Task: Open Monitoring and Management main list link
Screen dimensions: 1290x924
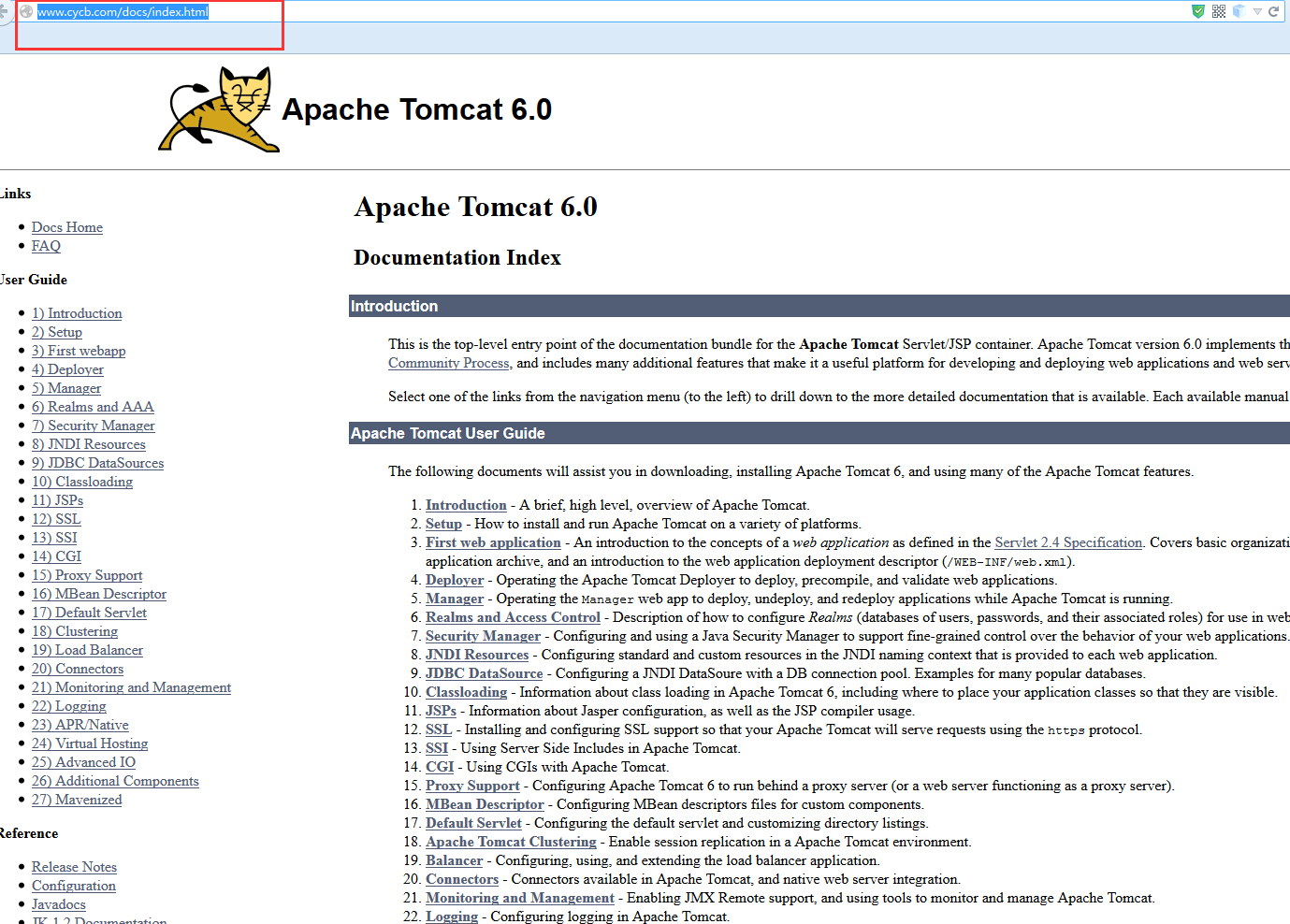Action: (520, 898)
